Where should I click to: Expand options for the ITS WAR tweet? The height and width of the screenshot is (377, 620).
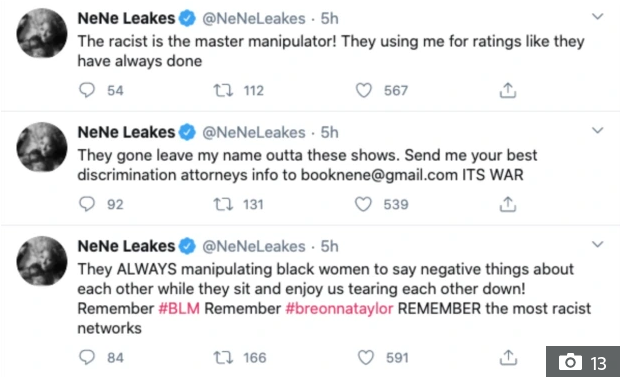point(597,131)
